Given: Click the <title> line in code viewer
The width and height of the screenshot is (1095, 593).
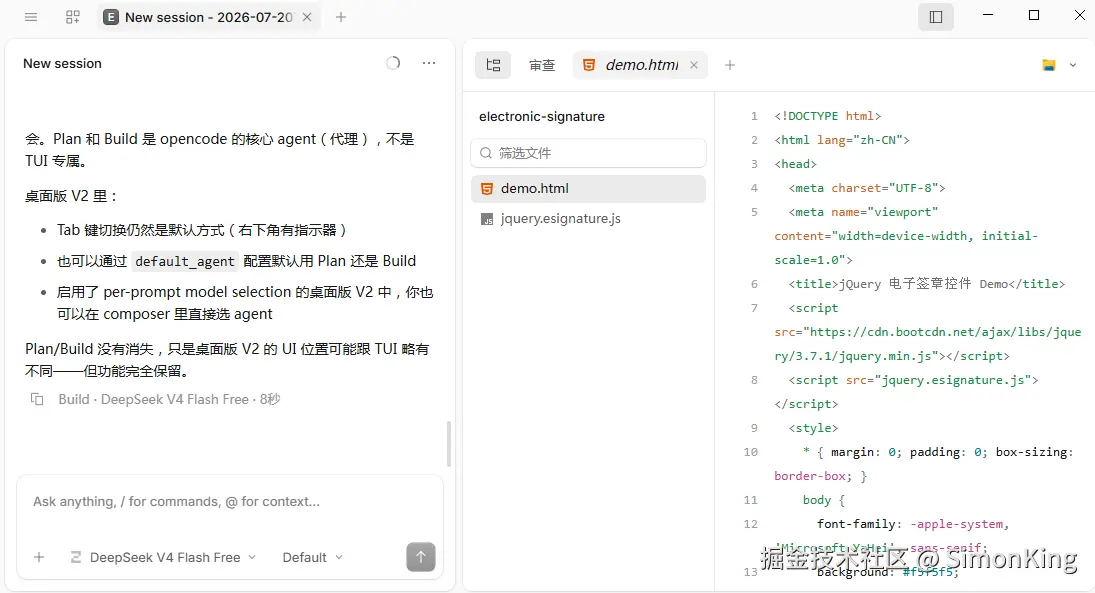Looking at the screenshot, I should click(927, 284).
